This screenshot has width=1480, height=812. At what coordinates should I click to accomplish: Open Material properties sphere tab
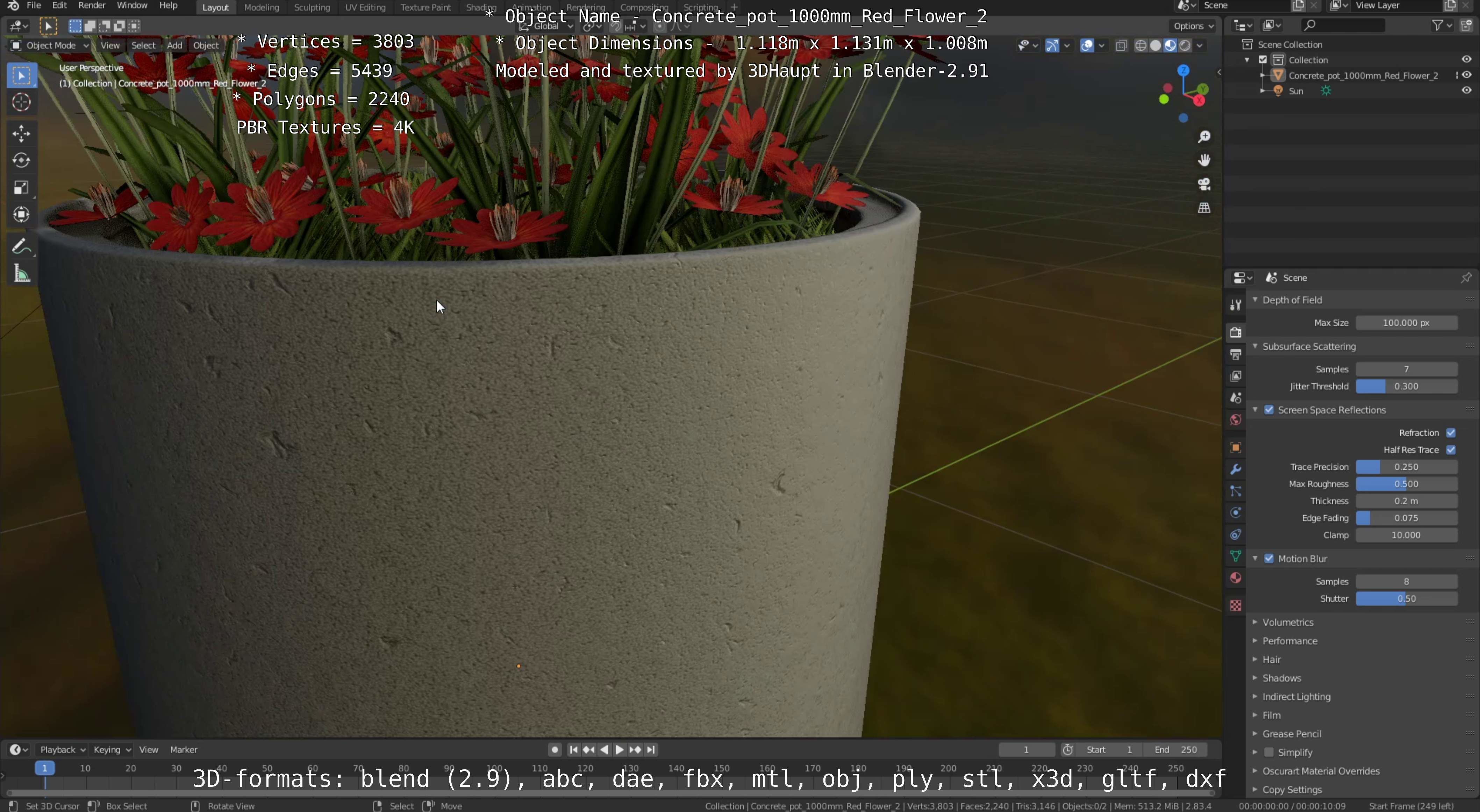1235,578
